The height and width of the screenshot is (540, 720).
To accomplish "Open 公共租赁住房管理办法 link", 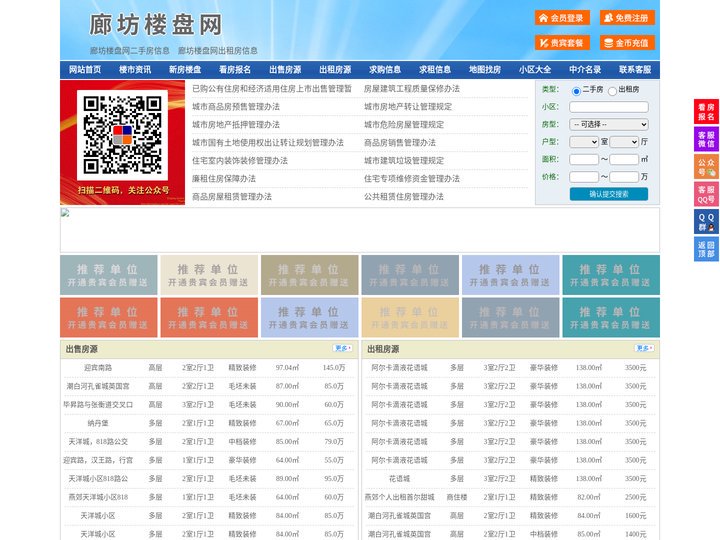I will click(x=404, y=197).
